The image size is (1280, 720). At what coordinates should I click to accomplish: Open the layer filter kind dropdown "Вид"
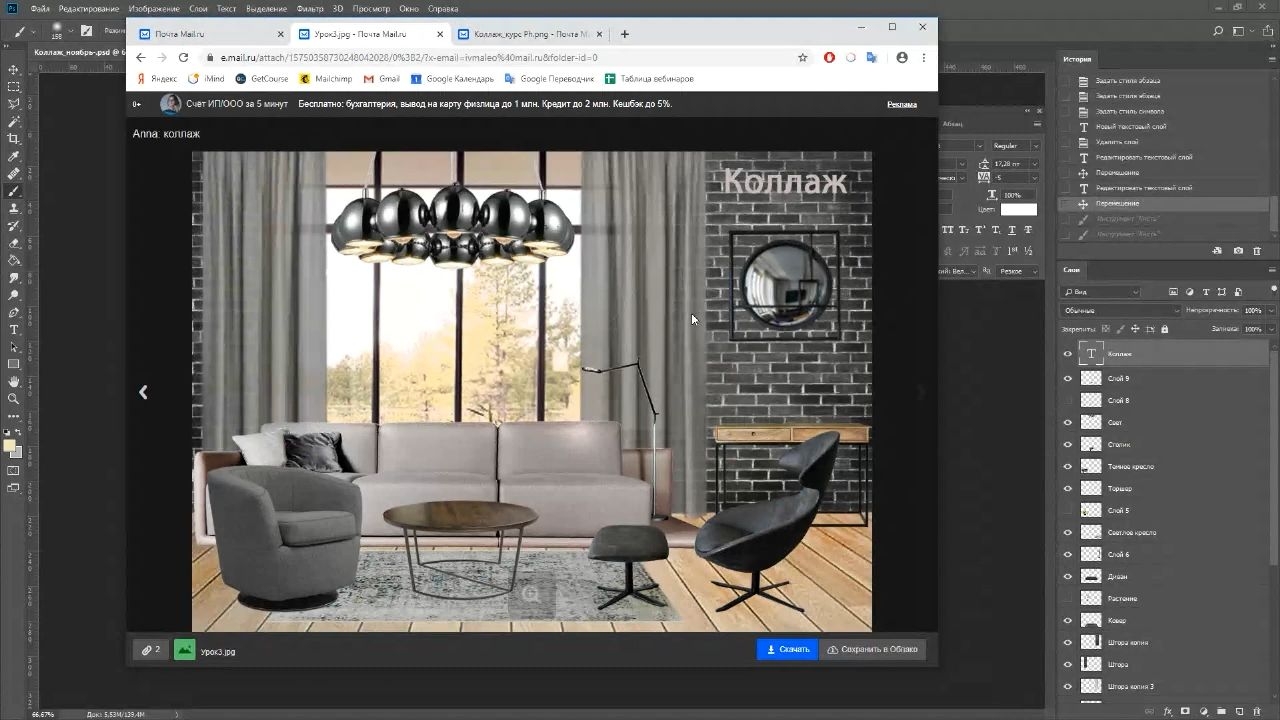[x=1101, y=292]
